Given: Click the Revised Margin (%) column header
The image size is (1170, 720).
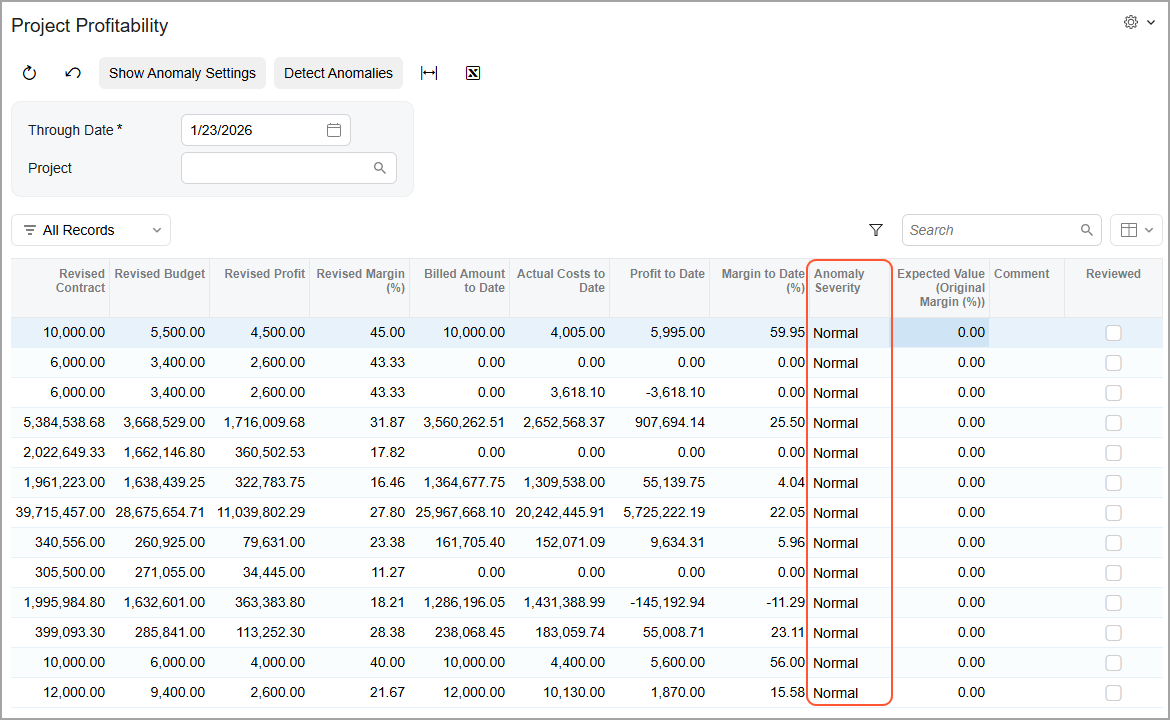Looking at the screenshot, I should (360, 288).
